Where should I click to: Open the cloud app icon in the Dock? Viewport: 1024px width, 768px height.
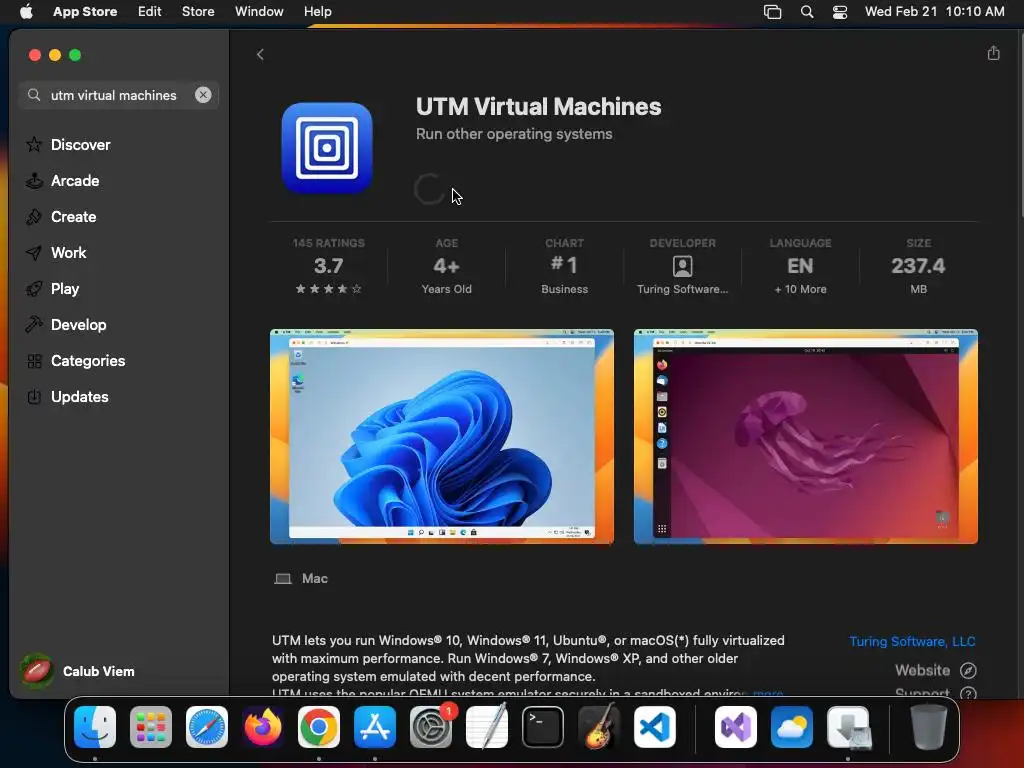792,727
